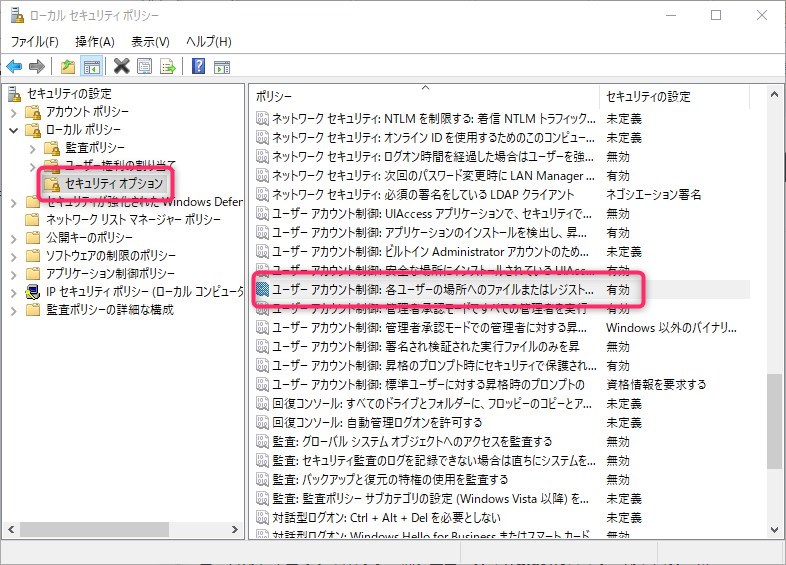Click the Delete (X) toolbar icon
This screenshot has height=565, width=786.
[121, 66]
